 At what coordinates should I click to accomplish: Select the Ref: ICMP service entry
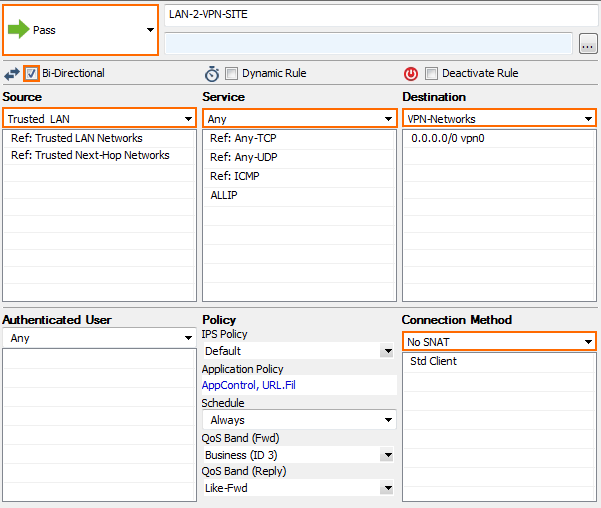point(235,176)
